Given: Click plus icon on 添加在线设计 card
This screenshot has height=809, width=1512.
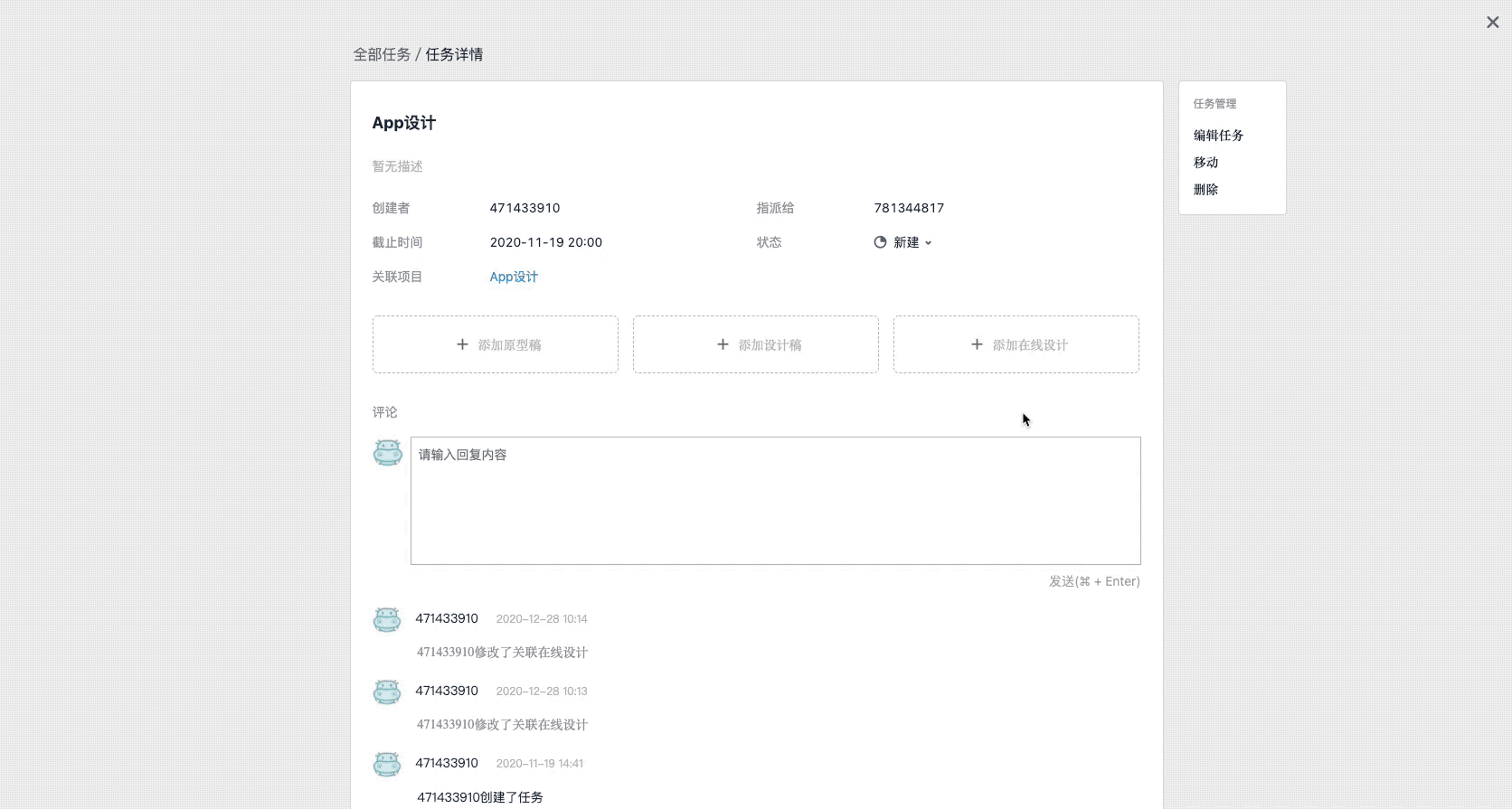Looking at the screenshot, I should 977,344.
